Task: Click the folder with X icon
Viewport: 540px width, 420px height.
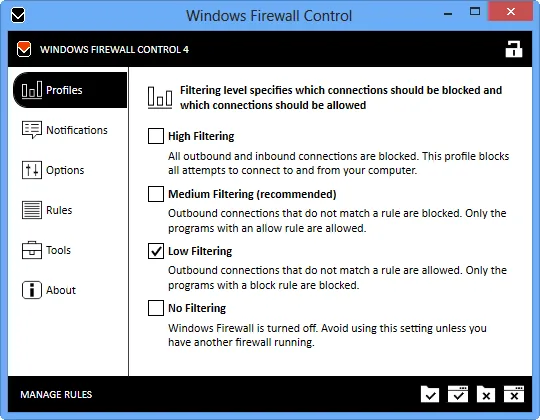Action: click(486, 394)
